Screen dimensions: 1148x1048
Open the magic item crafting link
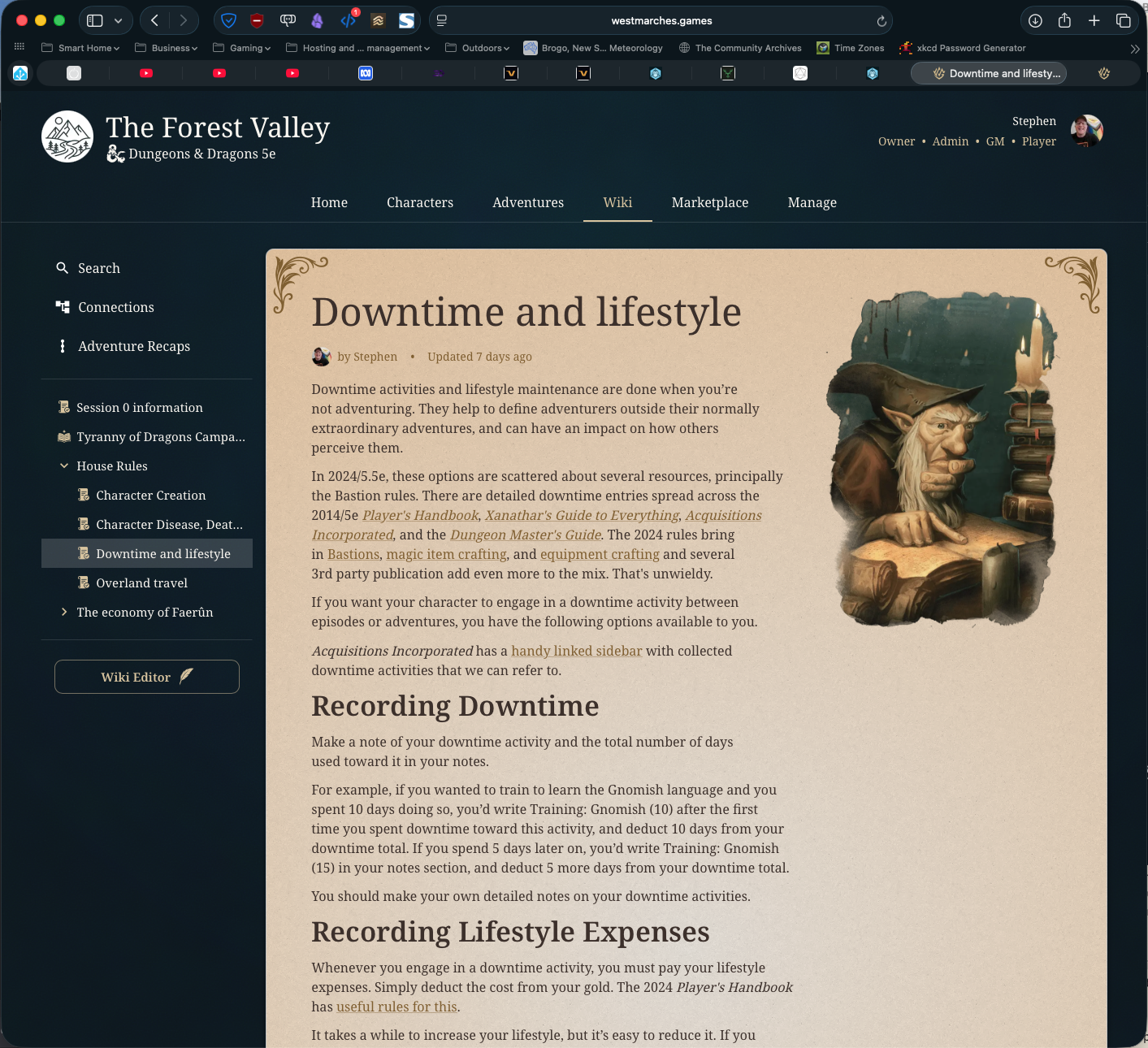tap(447, 554)
